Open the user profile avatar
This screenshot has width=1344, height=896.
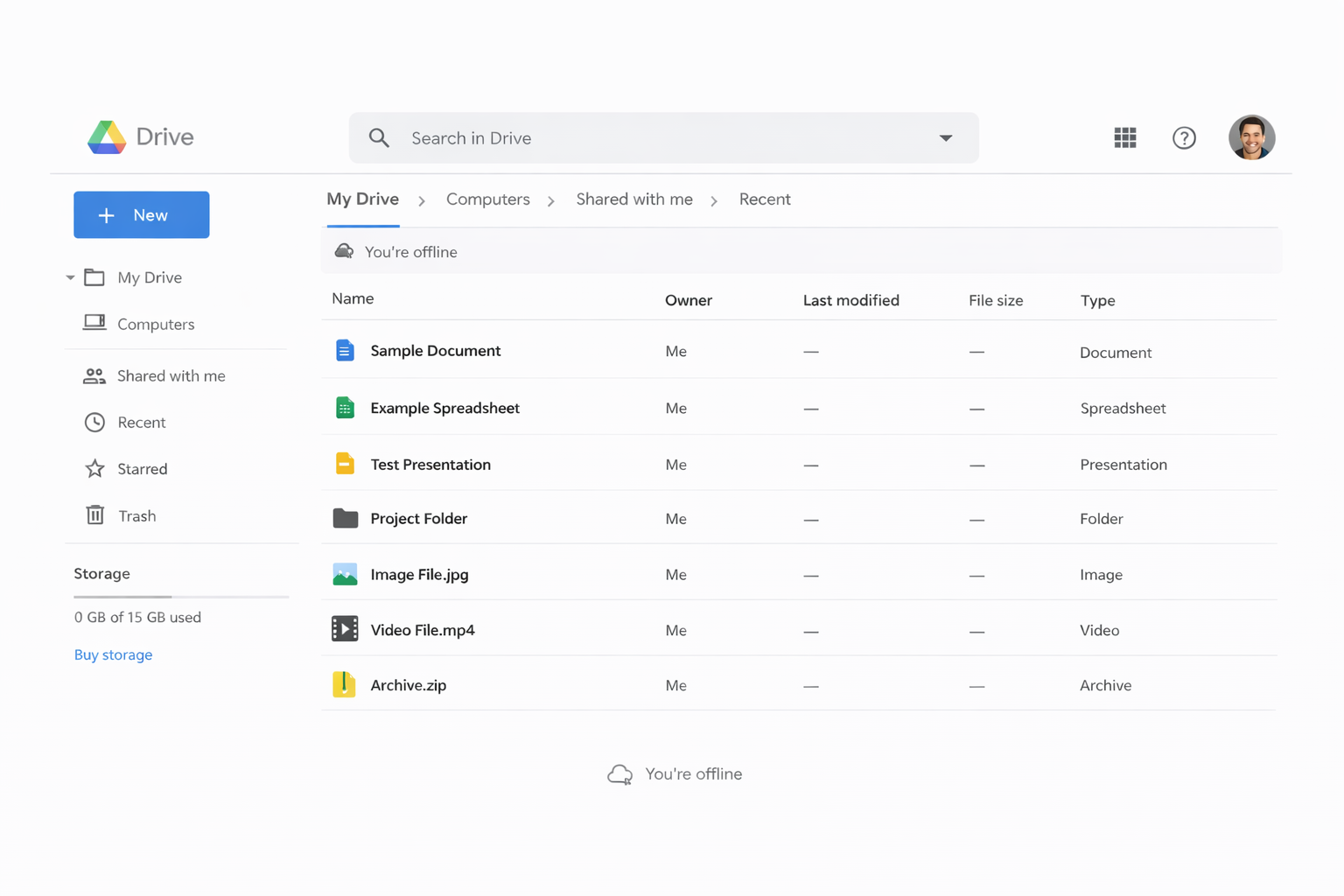pos(1251,137)
